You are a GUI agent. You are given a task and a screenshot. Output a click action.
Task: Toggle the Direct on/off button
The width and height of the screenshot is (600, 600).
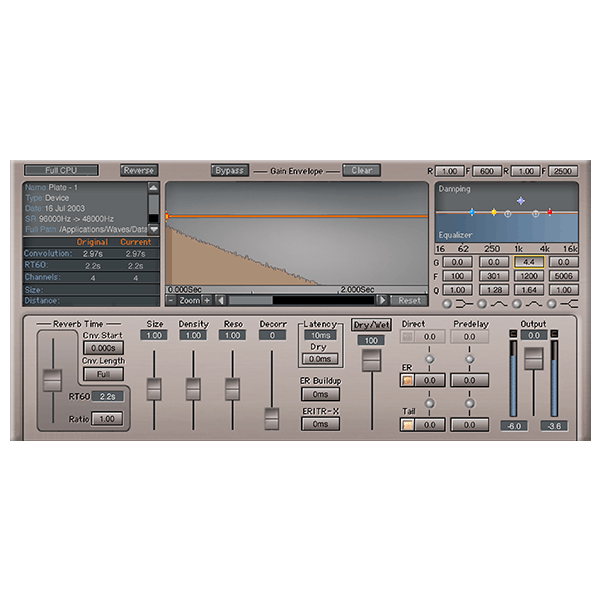click(407, 336)
